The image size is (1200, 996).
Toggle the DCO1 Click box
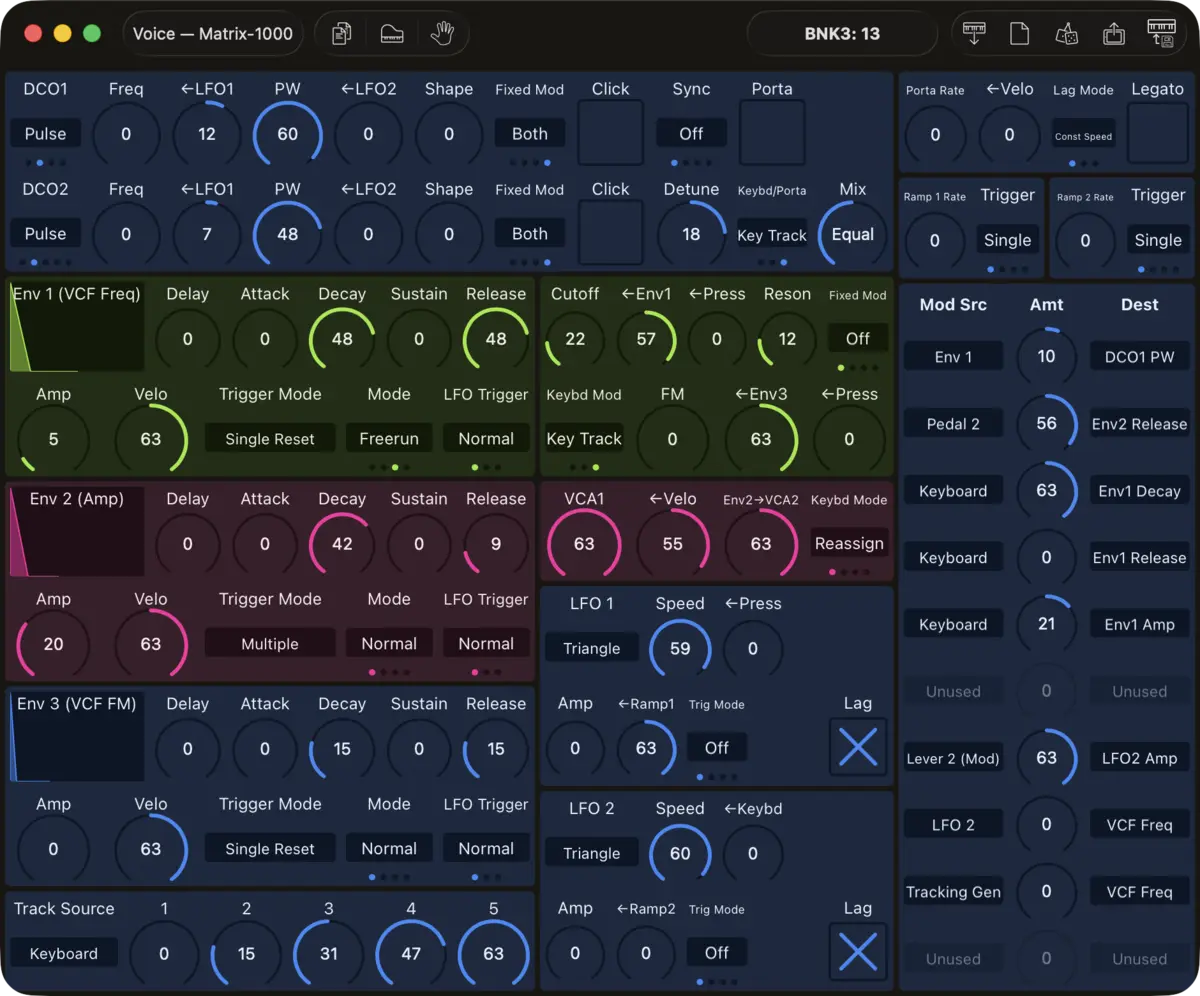click(x=610, y=133)
